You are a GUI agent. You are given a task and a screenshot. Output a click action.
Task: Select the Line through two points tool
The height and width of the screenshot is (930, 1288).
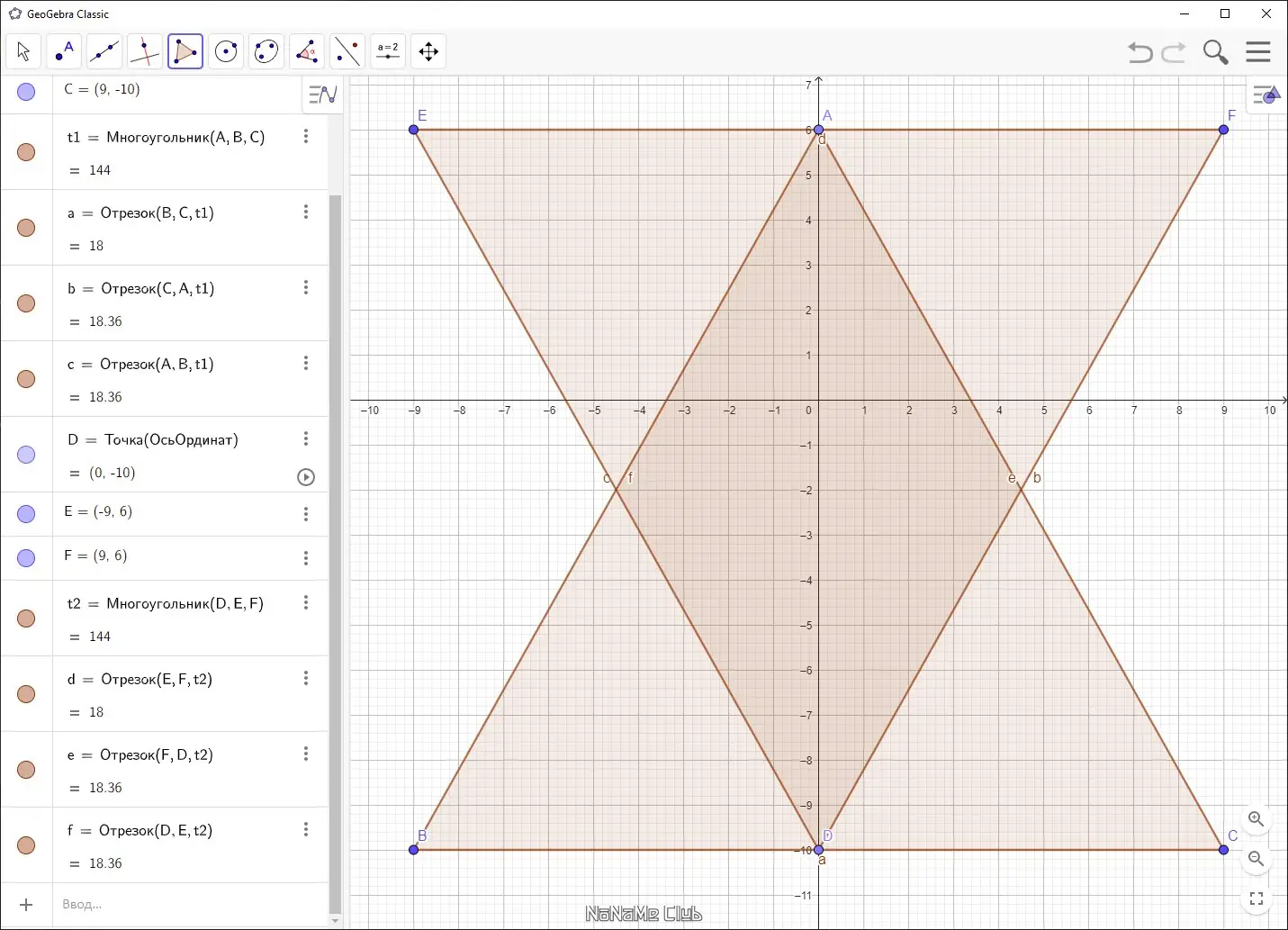104,51
